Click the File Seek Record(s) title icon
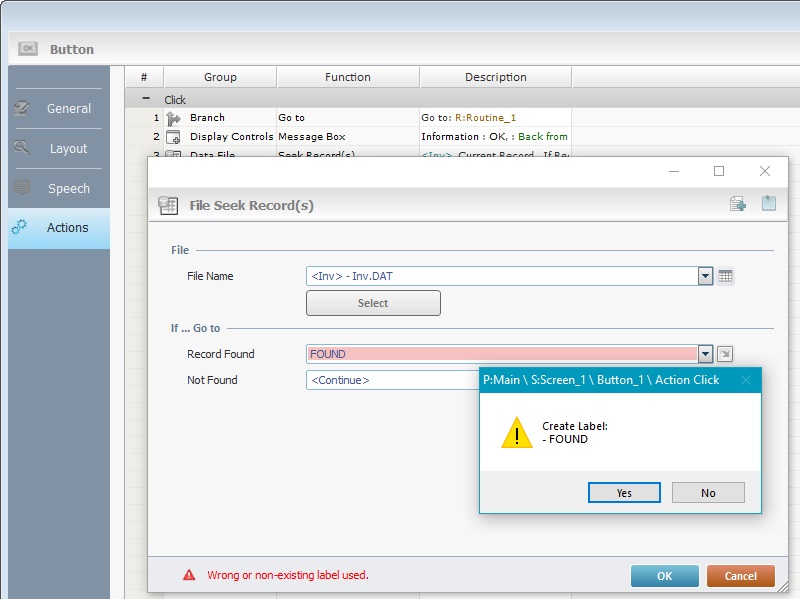Image resolution: width=800 pixels, height=599 pixels. point(168,206)
